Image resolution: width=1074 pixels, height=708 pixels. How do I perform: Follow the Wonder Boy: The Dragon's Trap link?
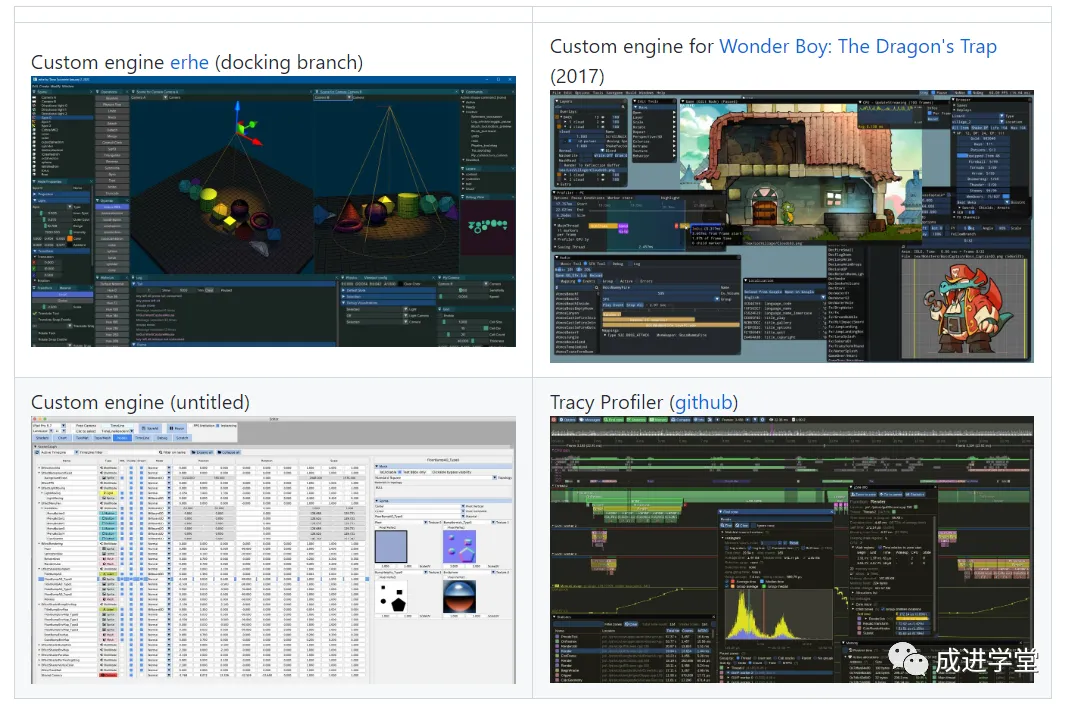(858, 47)
